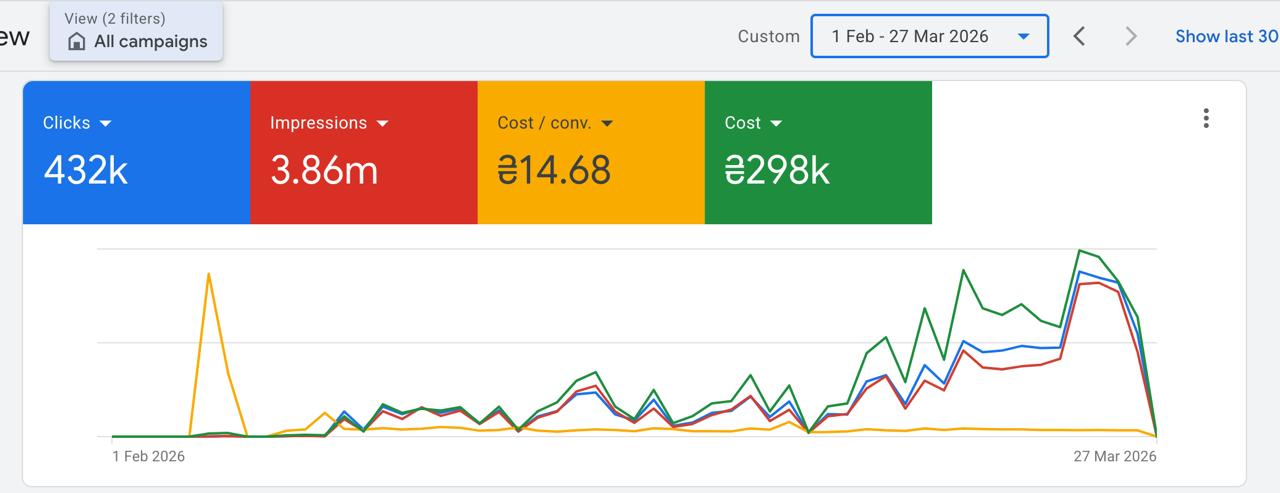Open the three-dot more options menu

[1206, 119]
